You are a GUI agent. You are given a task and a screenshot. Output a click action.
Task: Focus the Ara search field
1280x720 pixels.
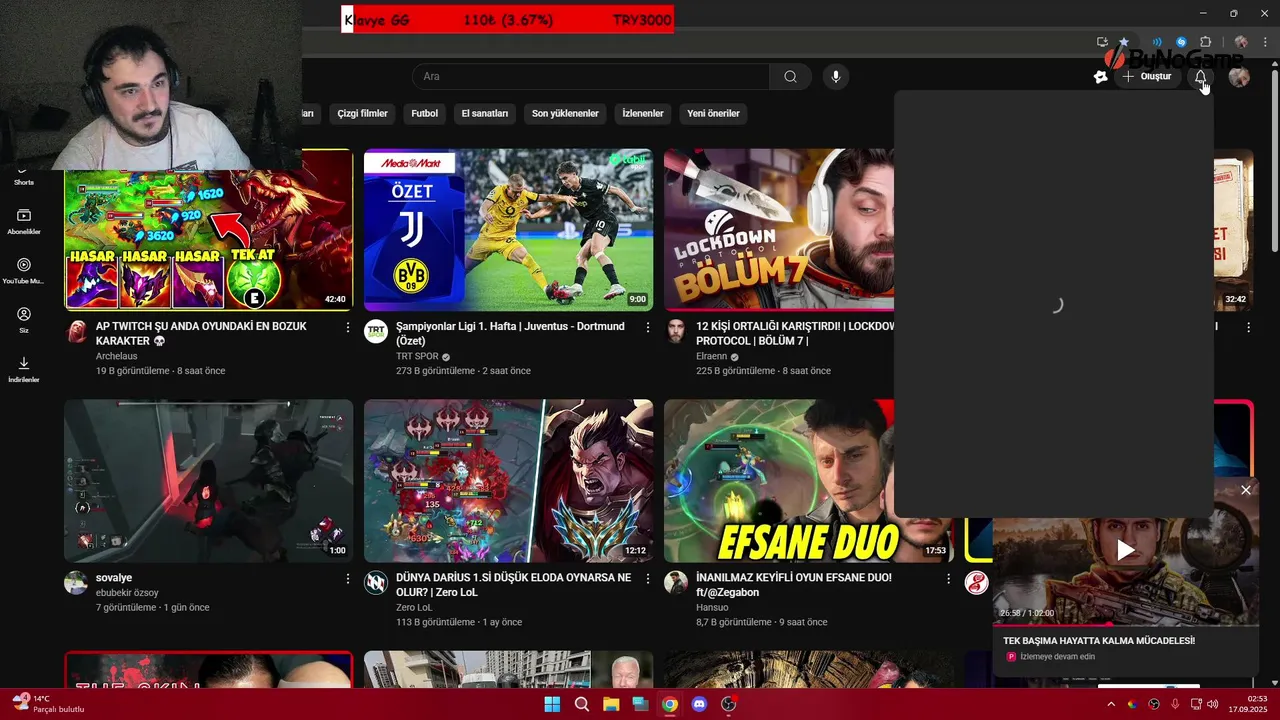coord(590,76)
